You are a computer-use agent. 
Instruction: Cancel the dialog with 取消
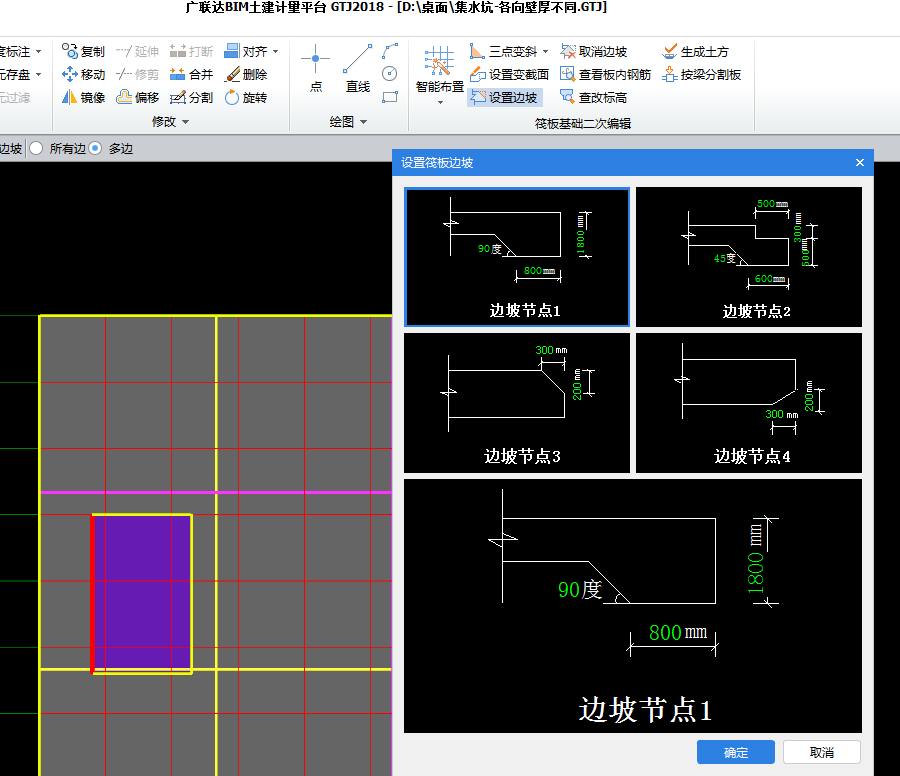coord(821,752)
